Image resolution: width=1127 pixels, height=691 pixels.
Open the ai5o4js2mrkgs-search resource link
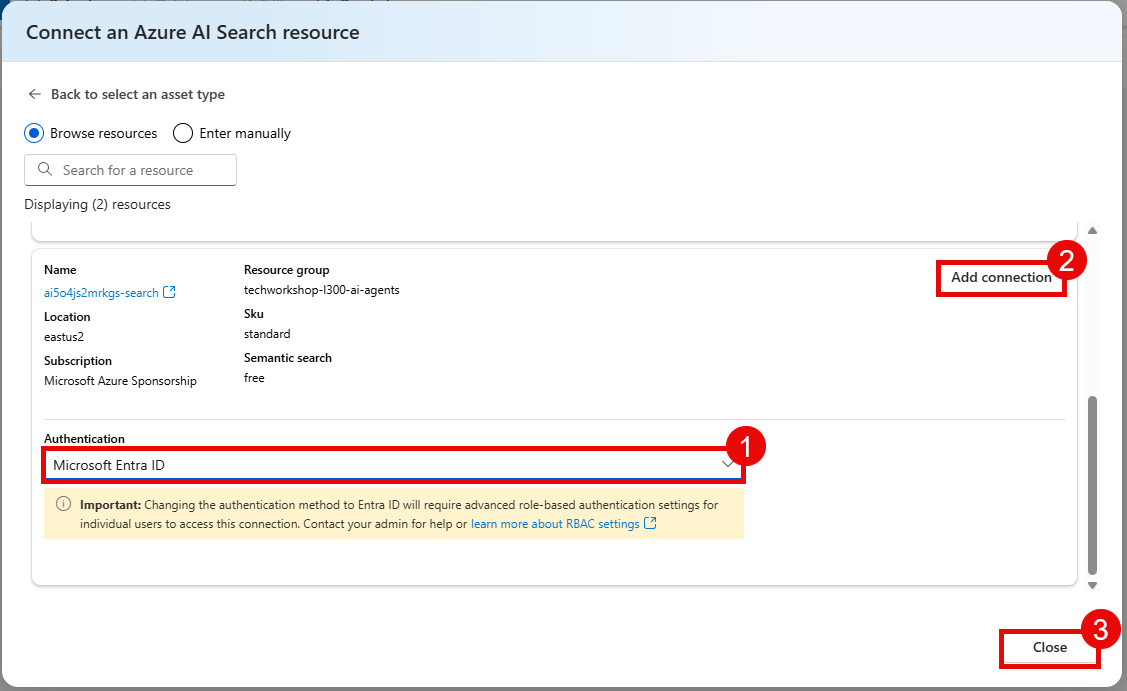(x=103, y=292)
